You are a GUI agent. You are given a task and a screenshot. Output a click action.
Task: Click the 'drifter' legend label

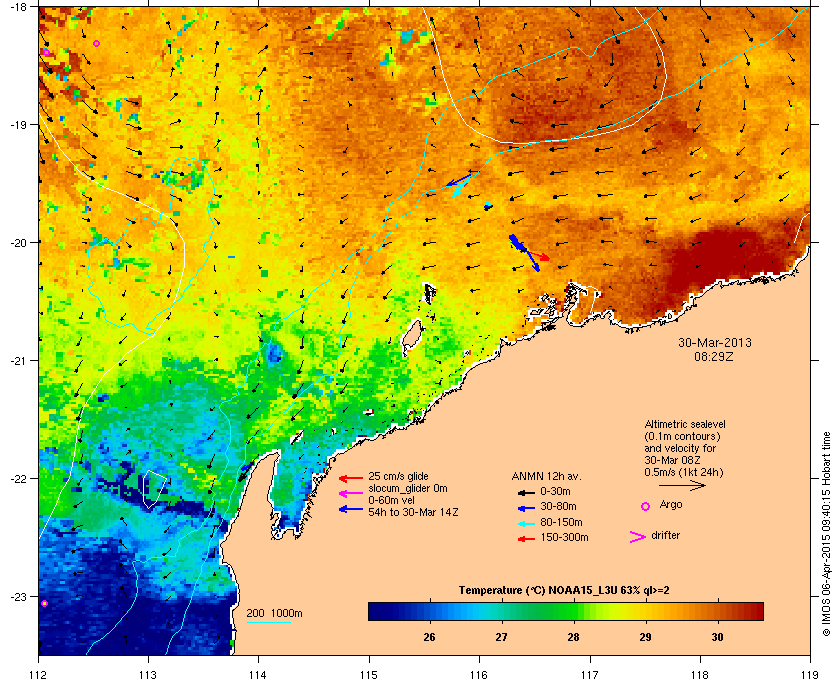tap(665, 535)
